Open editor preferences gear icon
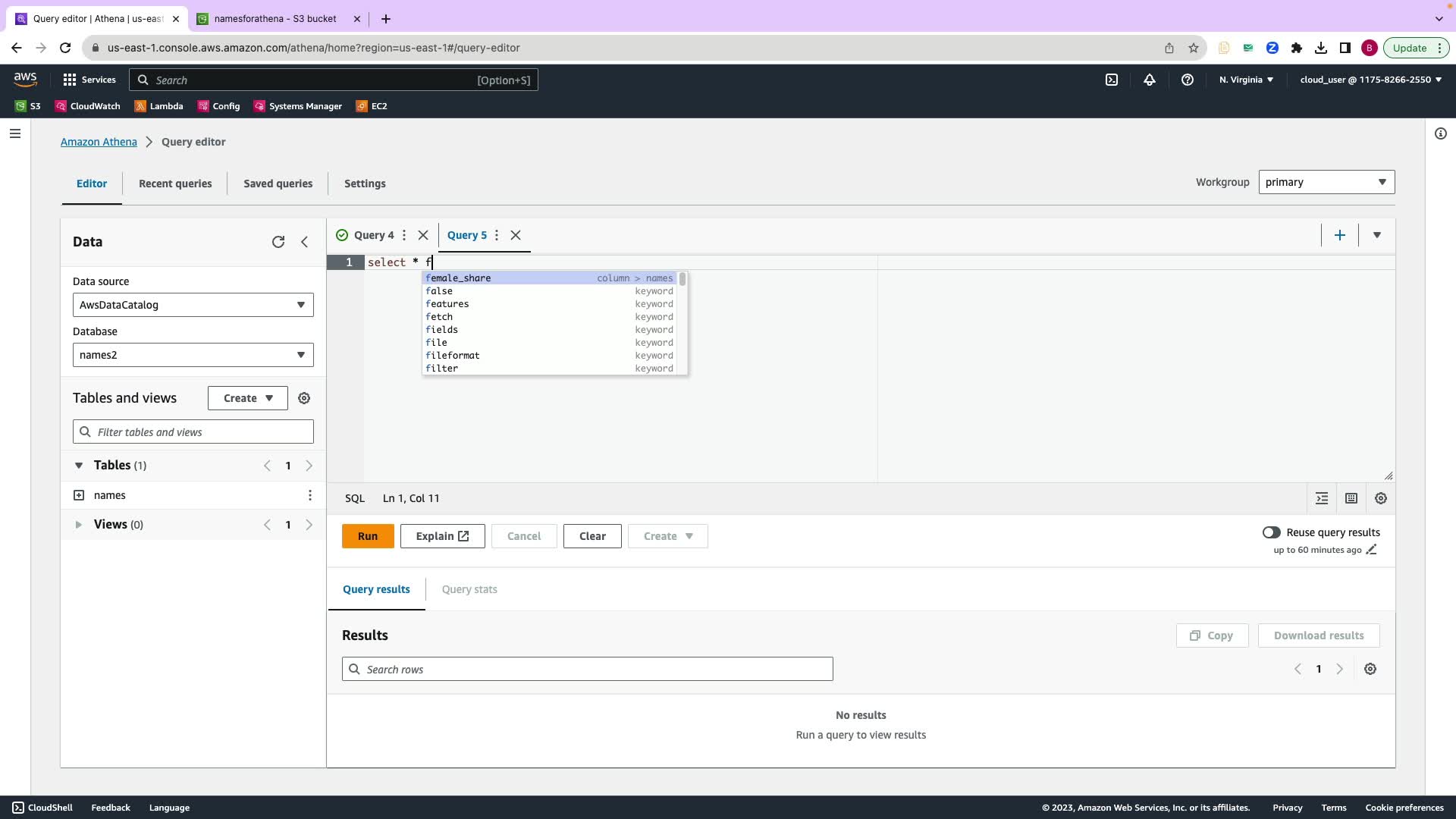Image resolution: width=1456 pixels, height=819 pixels. point(1381,498)
